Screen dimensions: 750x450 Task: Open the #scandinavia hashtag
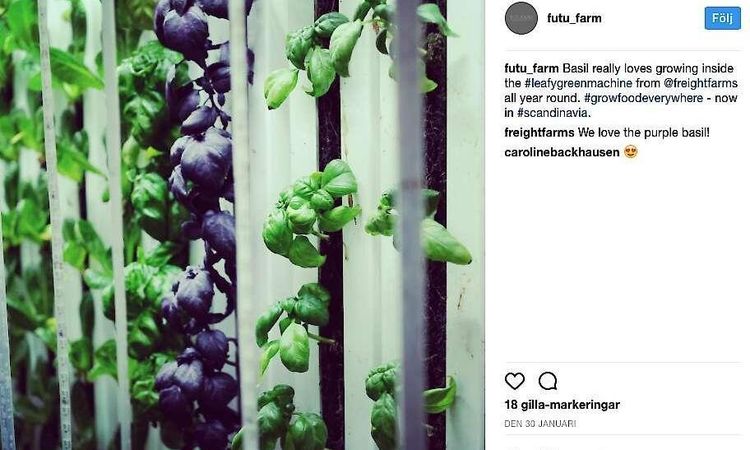(554, 113)
